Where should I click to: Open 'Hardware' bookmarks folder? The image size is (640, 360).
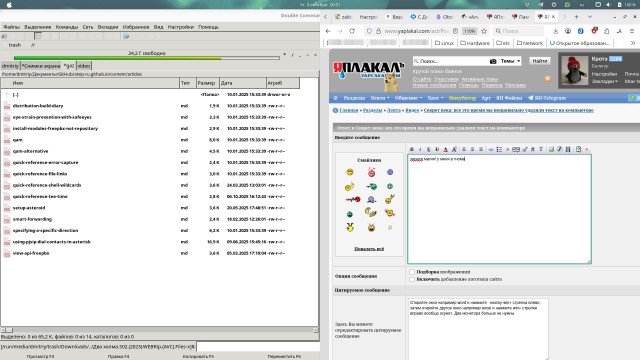pos(475,43)
